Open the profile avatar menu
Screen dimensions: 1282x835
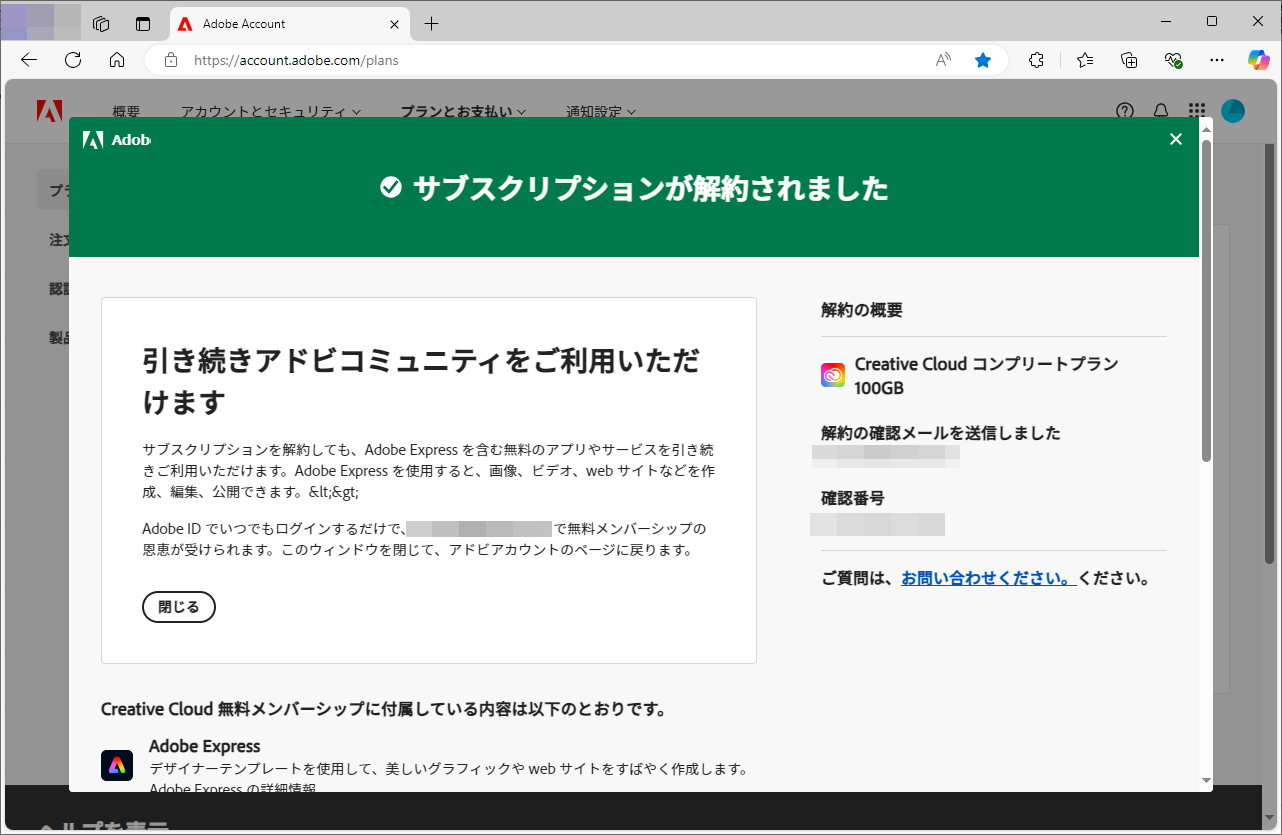[1233, 111]
